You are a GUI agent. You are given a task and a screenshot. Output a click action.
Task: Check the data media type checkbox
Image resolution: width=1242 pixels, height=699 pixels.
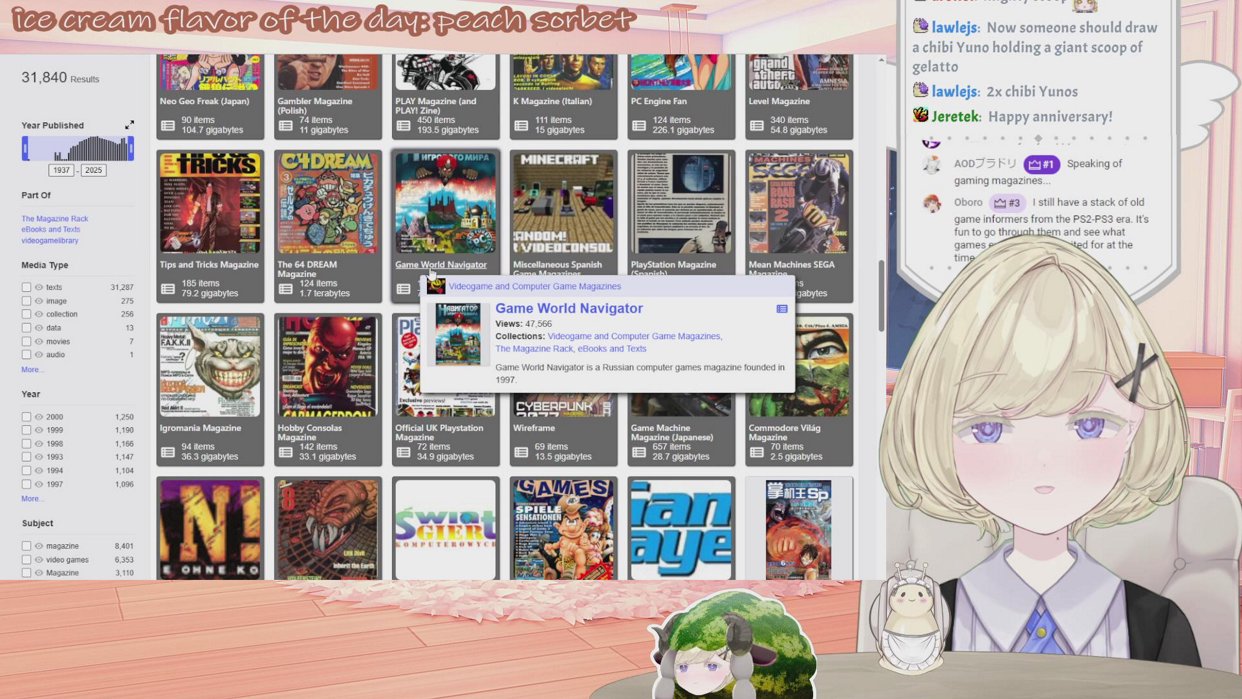tap(27, 328)
